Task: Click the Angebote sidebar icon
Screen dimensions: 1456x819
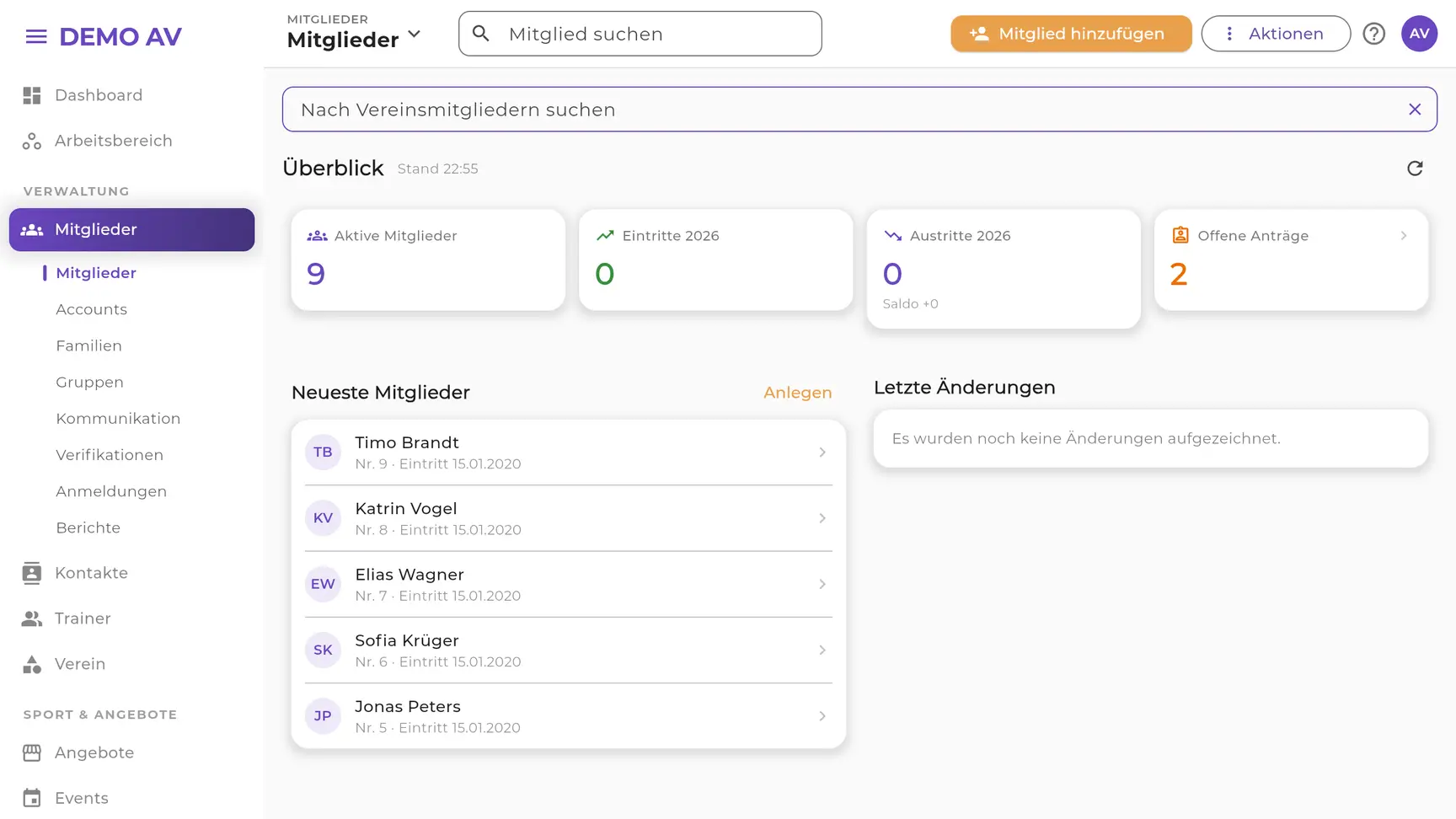Action: tap(32, 752)
